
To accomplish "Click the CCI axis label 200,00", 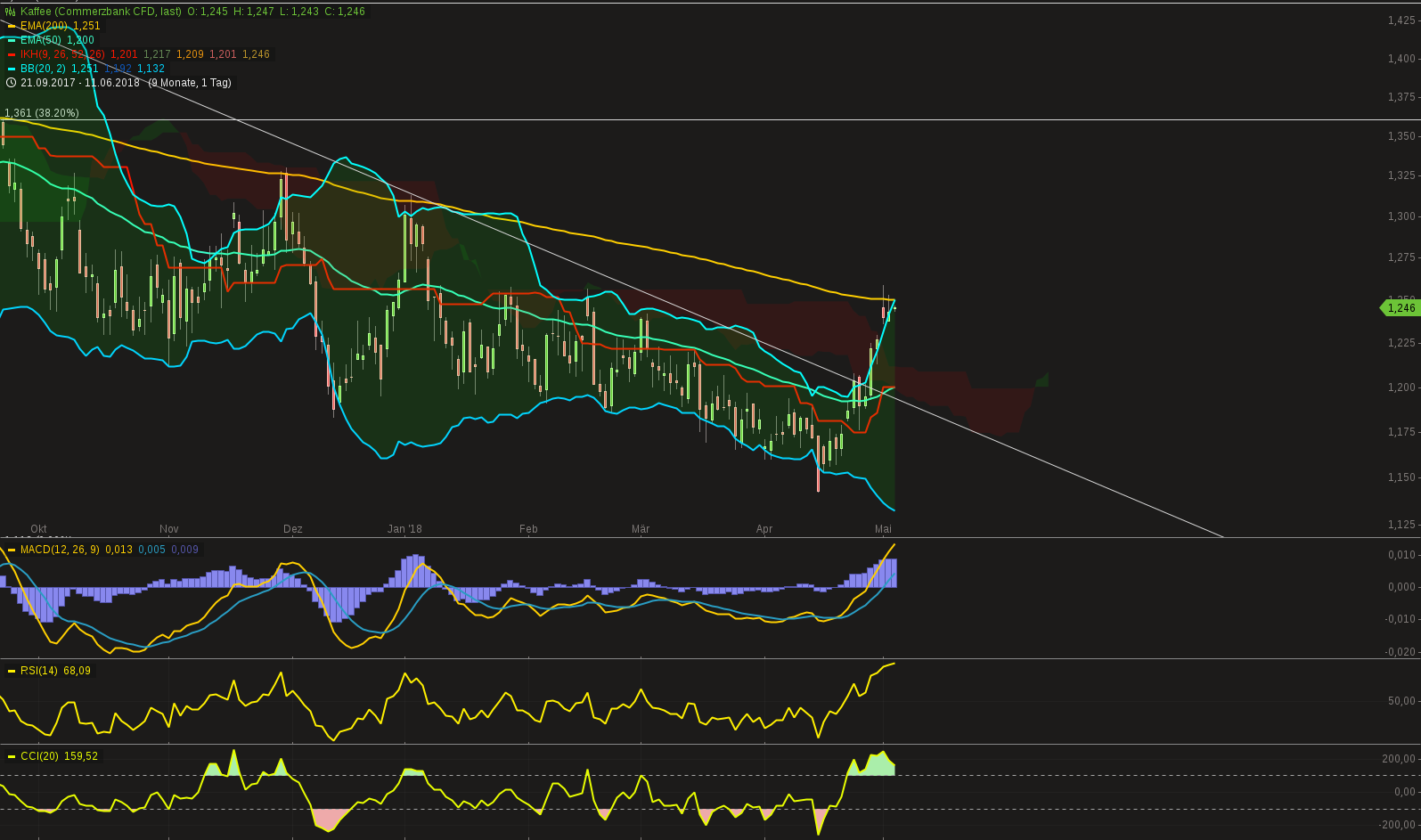I will point(1399,759).
